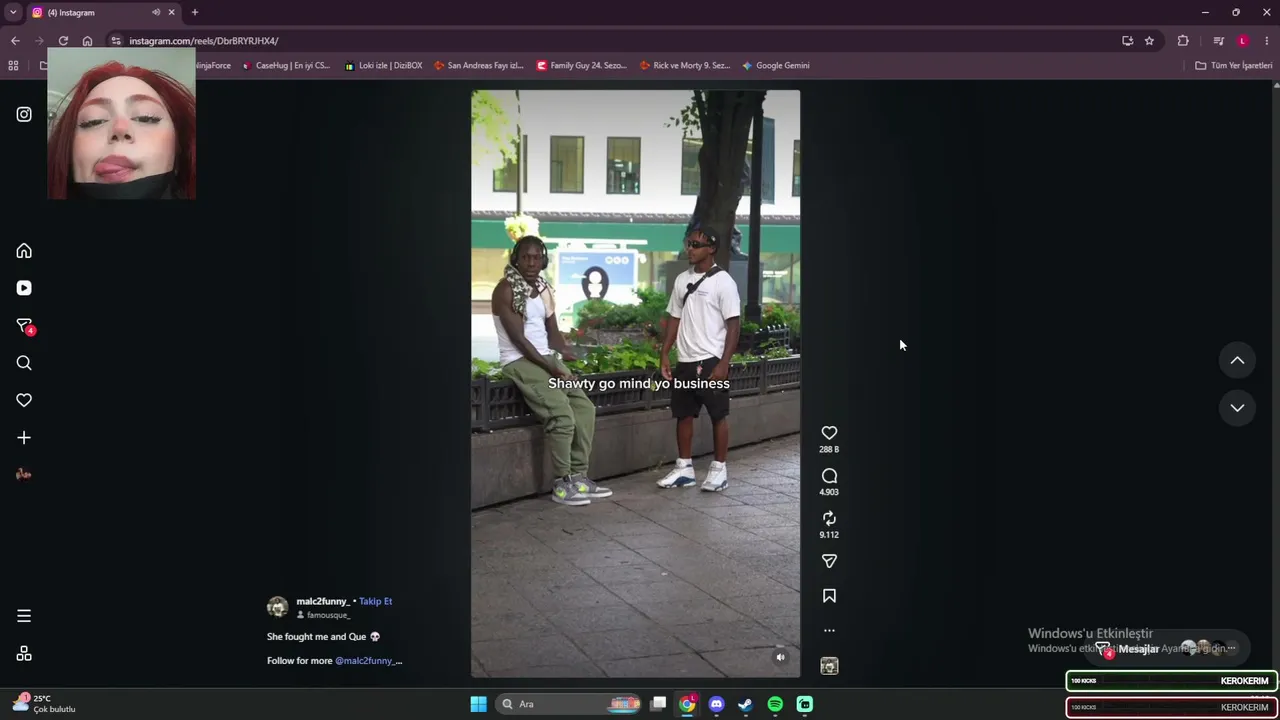The height and width of the screenshot is (720, 1280).
Task: Click the reel video to pause playback
Action: coord(636,384)
